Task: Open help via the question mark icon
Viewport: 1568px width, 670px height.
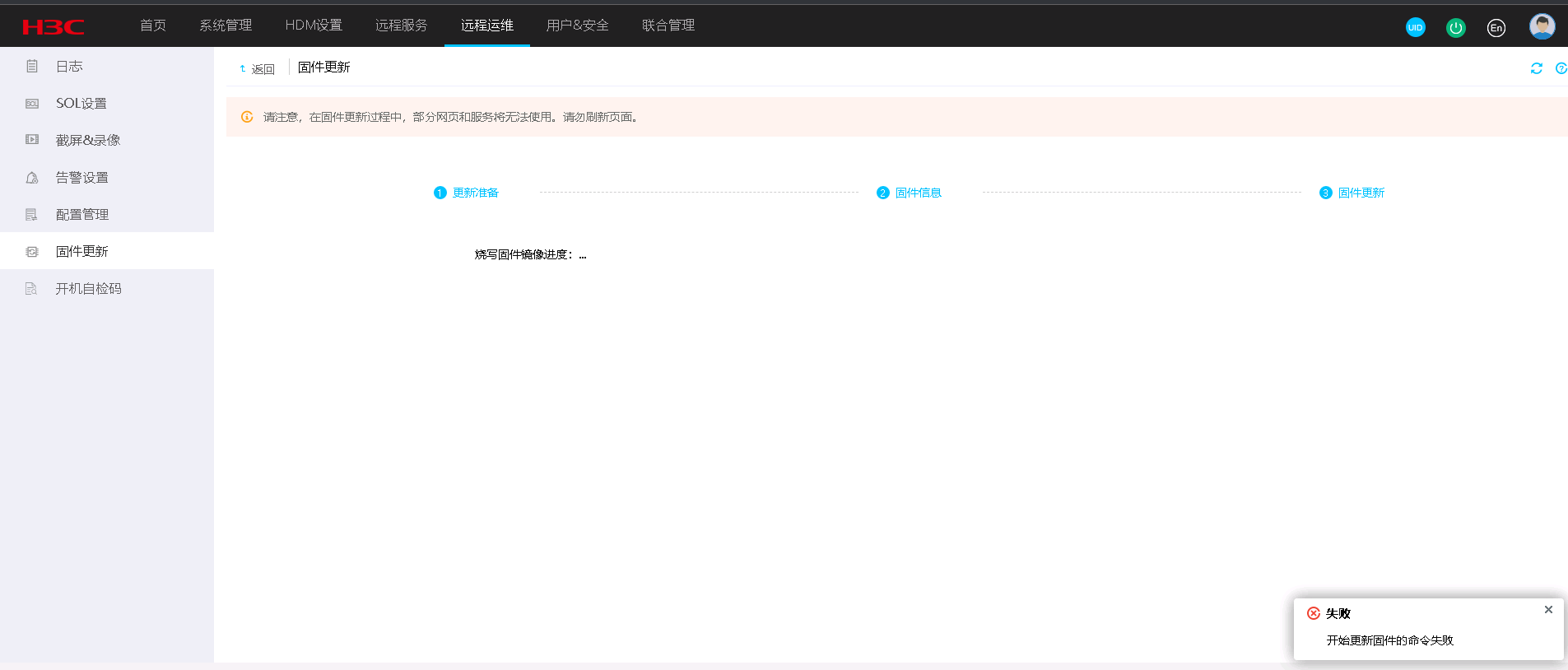Action: (x=1561, y=68)
